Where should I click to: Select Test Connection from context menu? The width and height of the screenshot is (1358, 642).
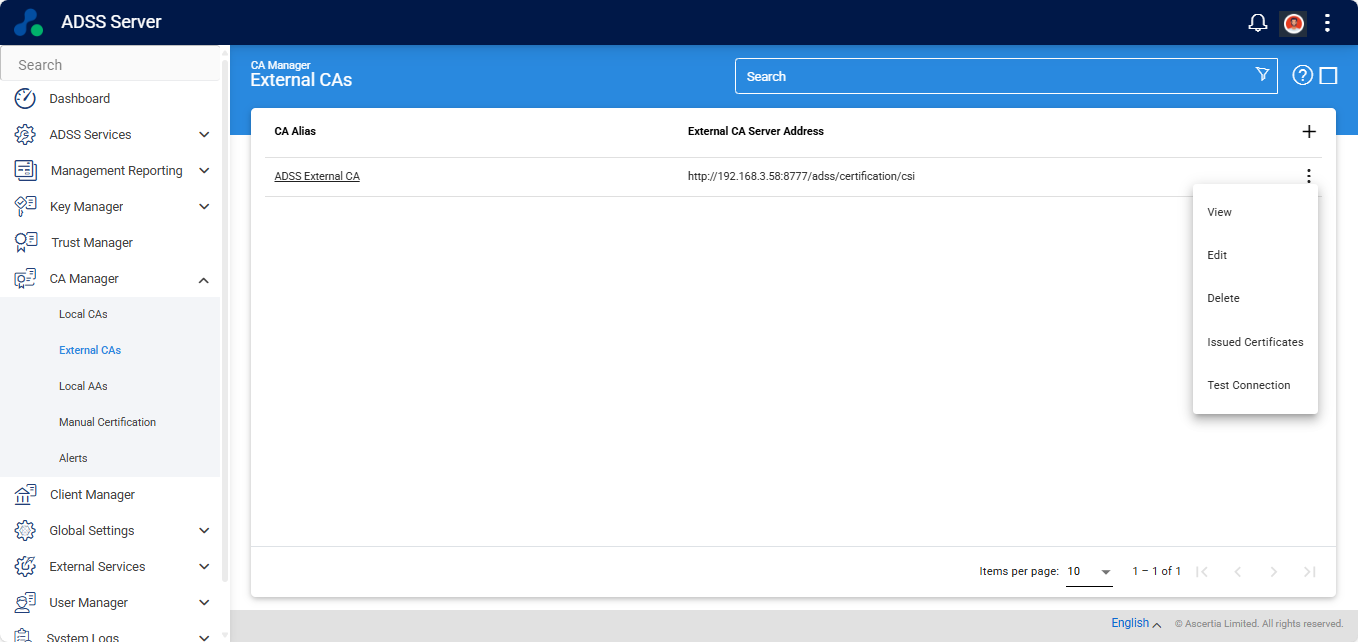coord(1248,385)
